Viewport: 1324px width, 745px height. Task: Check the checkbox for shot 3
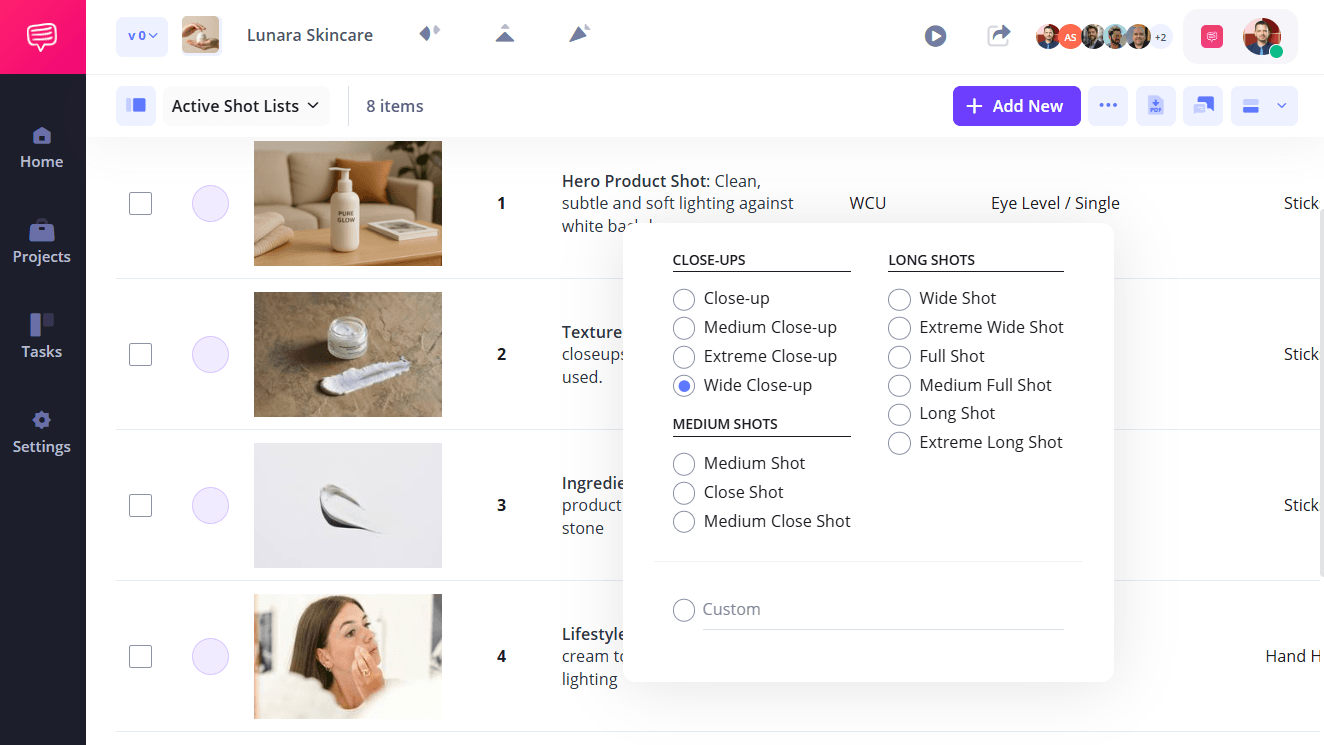(141, 505)
